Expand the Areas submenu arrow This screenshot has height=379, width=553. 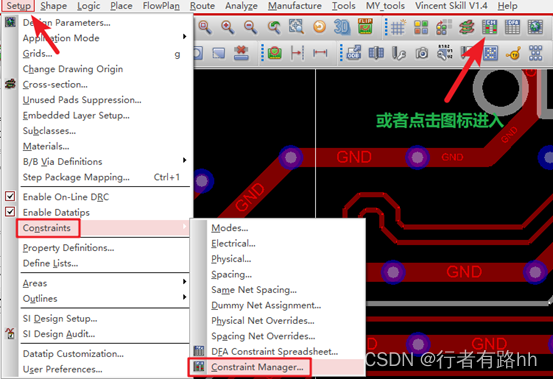(184, 282)
